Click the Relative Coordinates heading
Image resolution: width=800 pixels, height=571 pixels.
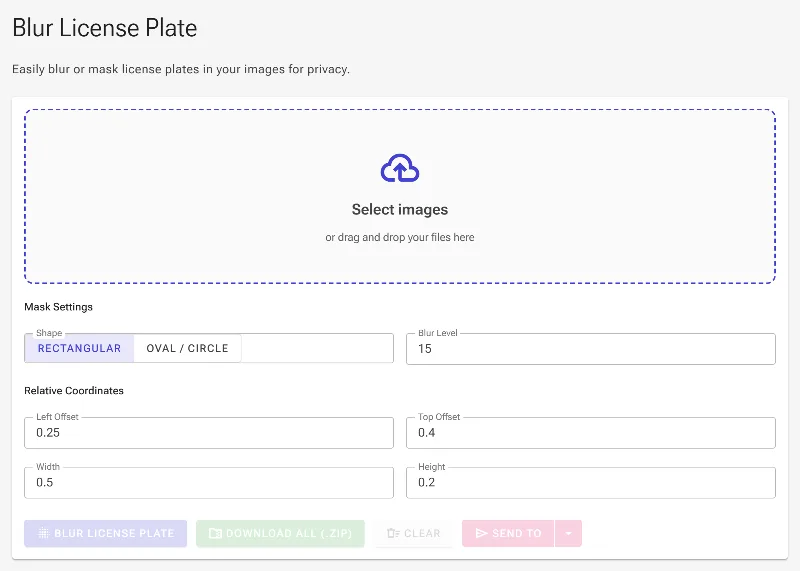[74, 390]
